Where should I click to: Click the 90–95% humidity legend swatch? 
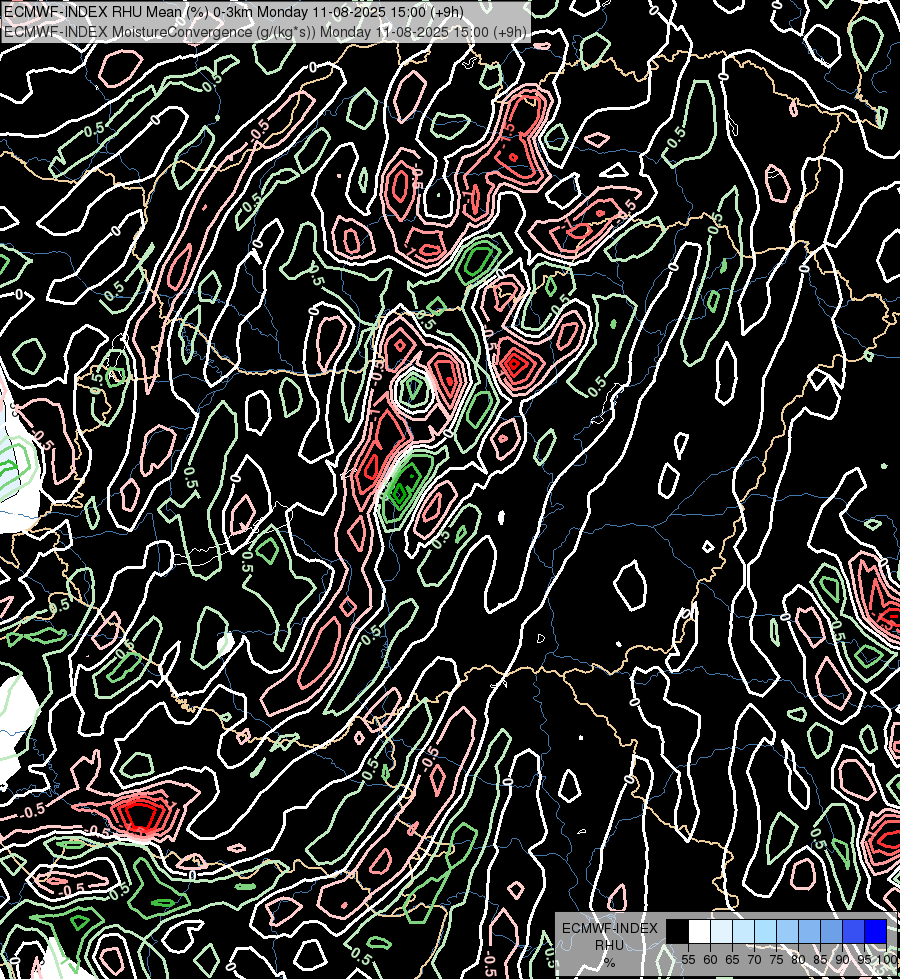coord(853,931)
